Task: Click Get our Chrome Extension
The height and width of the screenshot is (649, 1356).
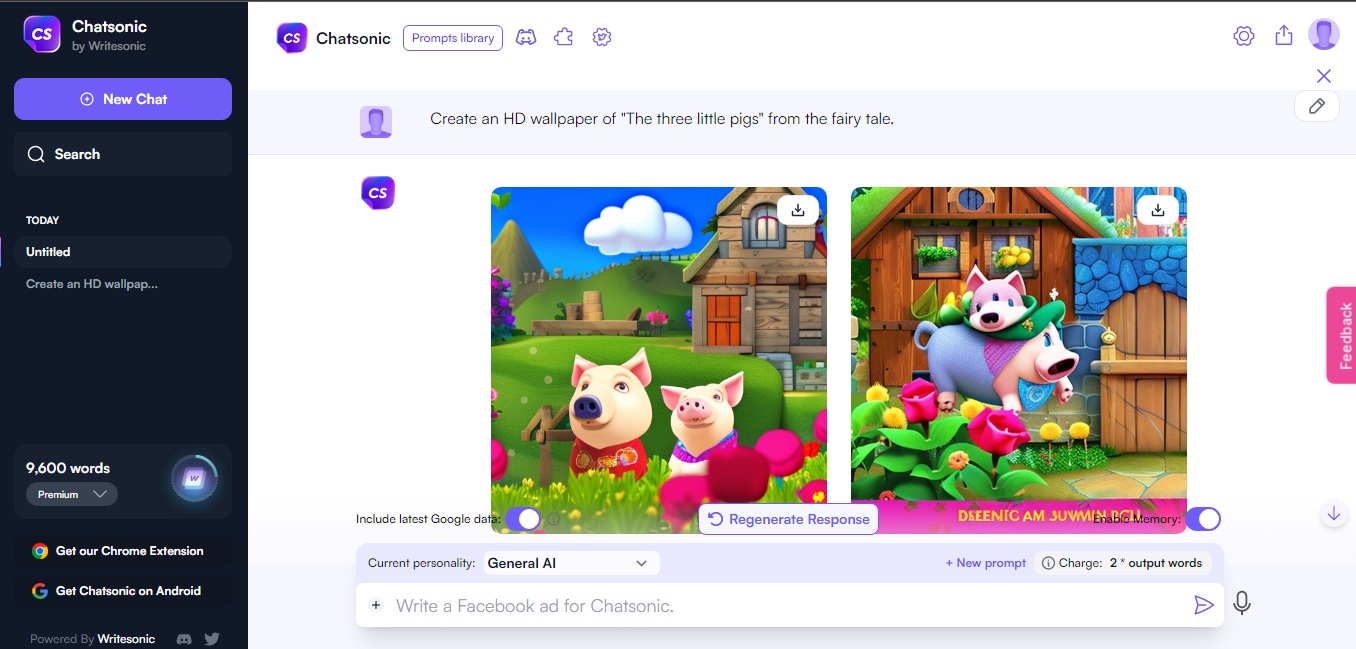Action: [123, 551]
